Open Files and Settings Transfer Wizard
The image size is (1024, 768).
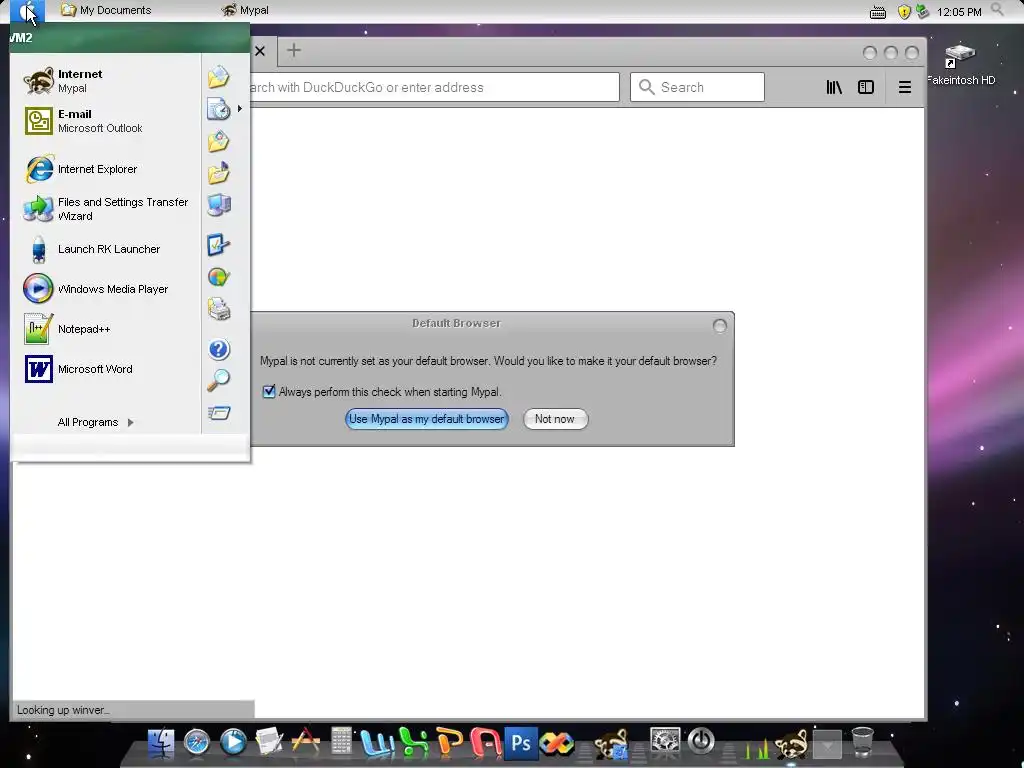pyautogui.click(x=104, y=209)
